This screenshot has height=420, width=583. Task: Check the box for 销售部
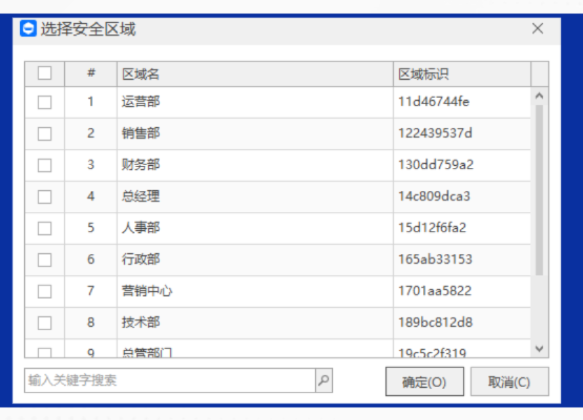coord(45,134)
